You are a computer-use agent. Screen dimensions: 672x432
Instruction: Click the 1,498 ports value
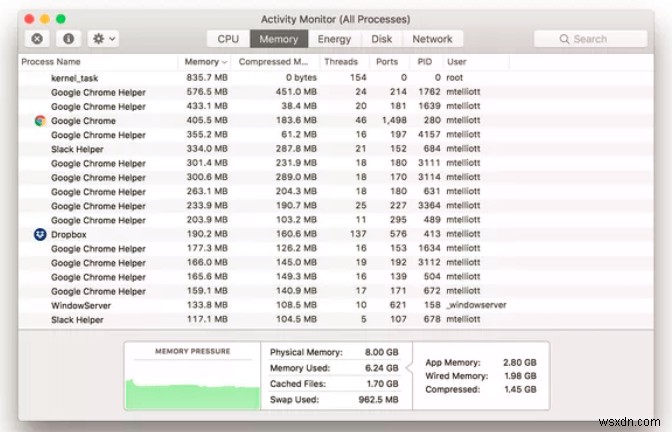pos(394,120)
